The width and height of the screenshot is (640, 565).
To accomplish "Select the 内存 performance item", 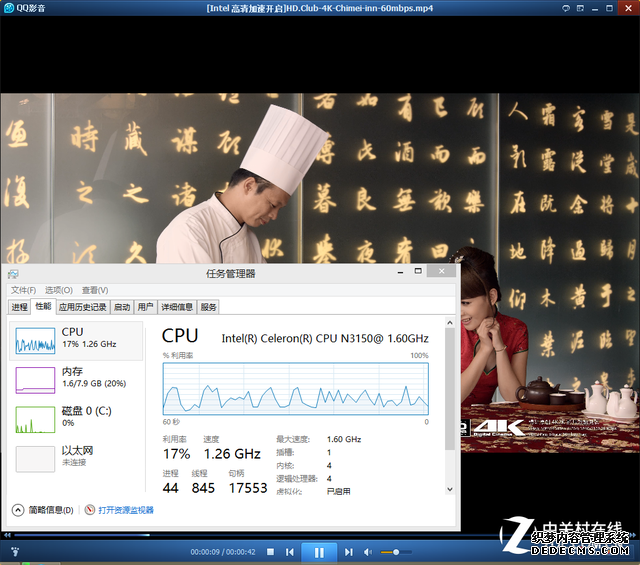I will coord(76,380).
